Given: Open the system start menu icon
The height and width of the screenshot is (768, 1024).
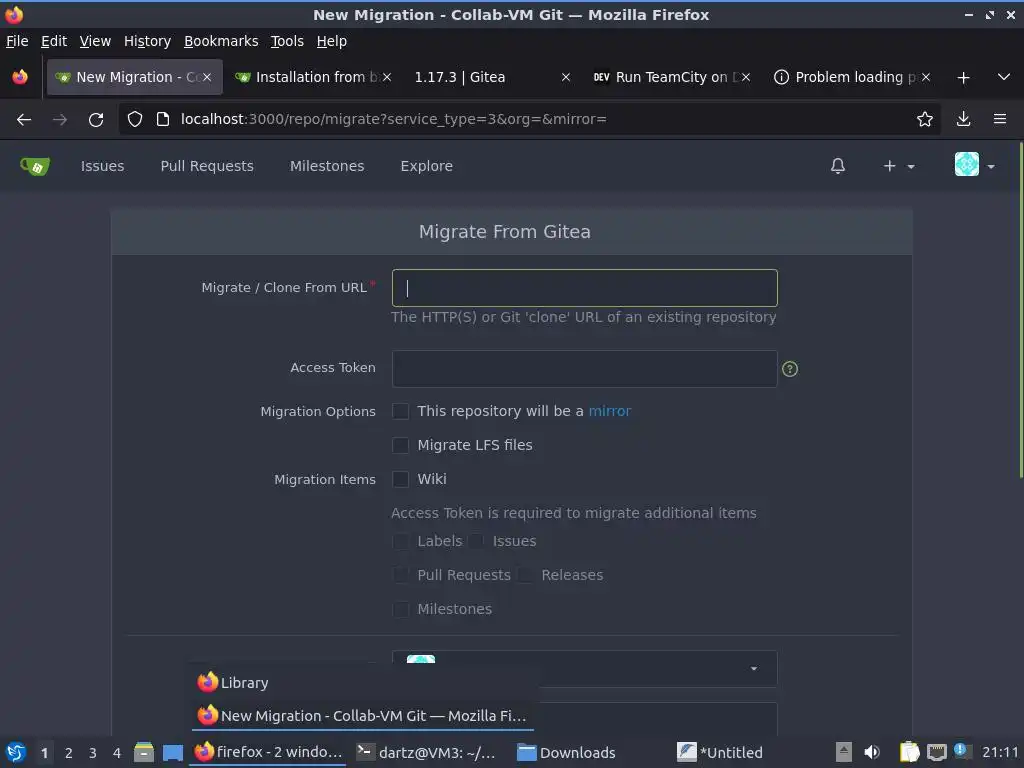Looking at the screenshot, I should pos(16,752).
